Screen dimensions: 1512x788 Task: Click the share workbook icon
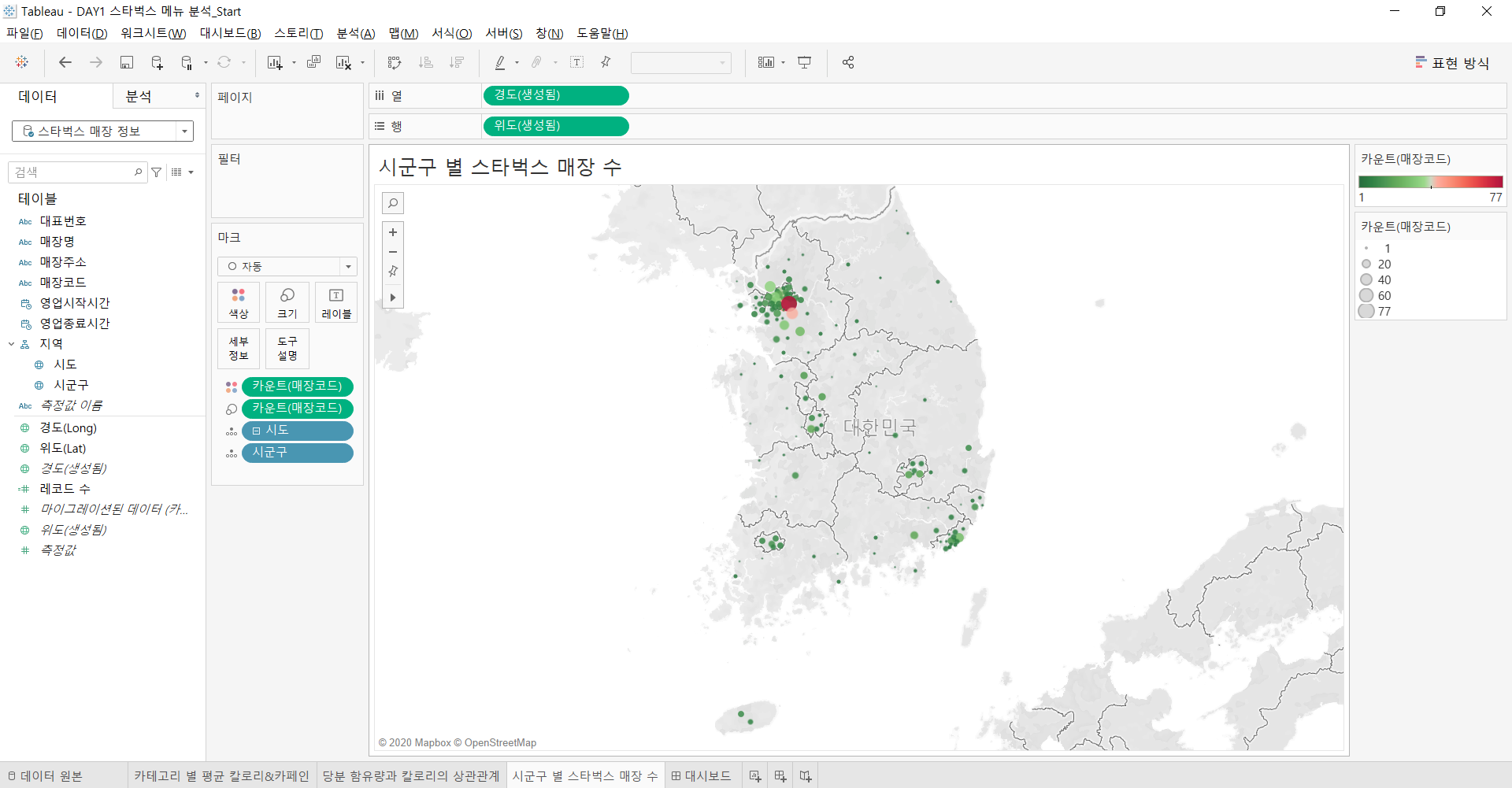[x=848, y=62]
